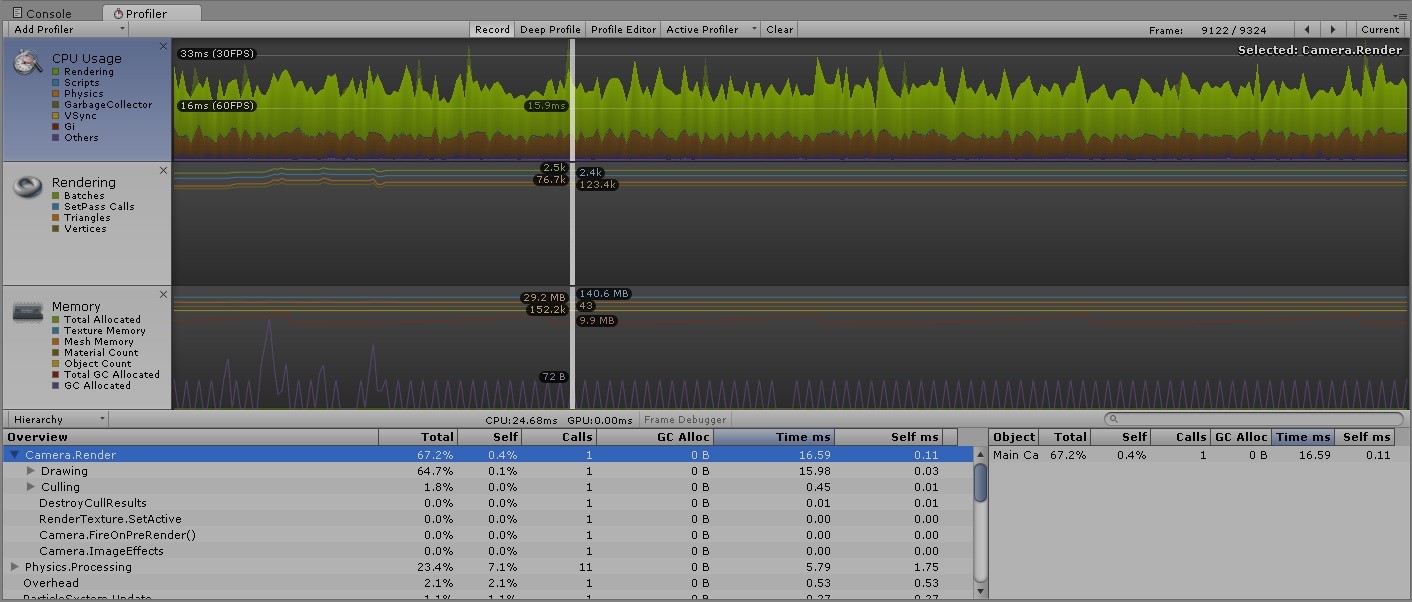Clear the profiler data
The width and height of the screenshot is (1412, 602).
pos(780,29)
